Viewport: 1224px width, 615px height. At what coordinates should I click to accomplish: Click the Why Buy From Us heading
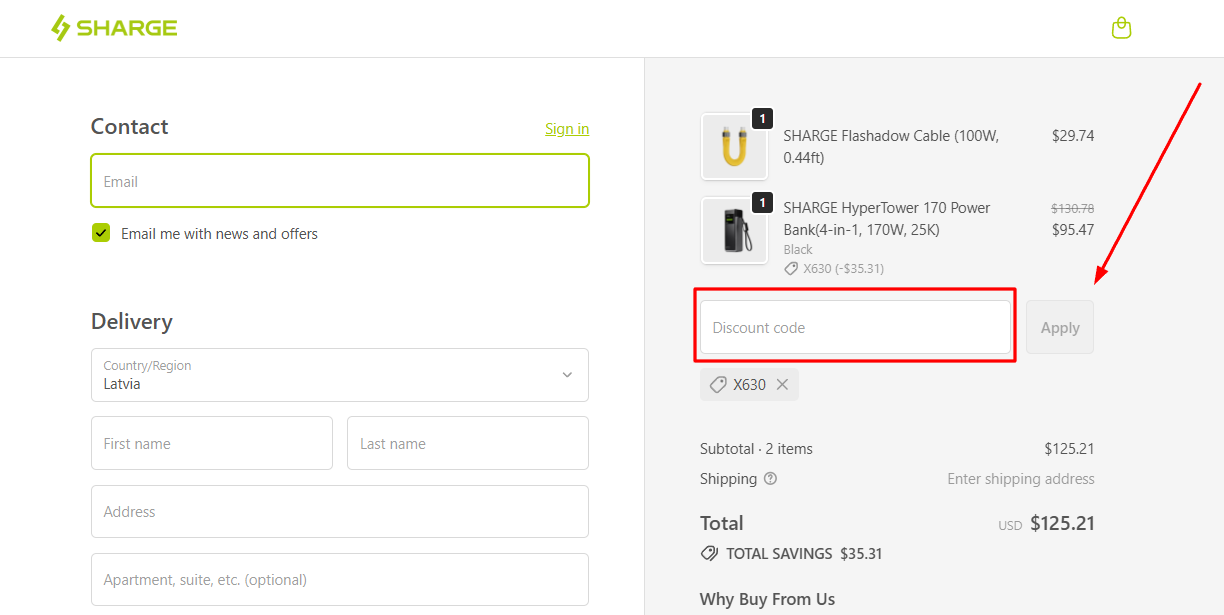(767, 599)
